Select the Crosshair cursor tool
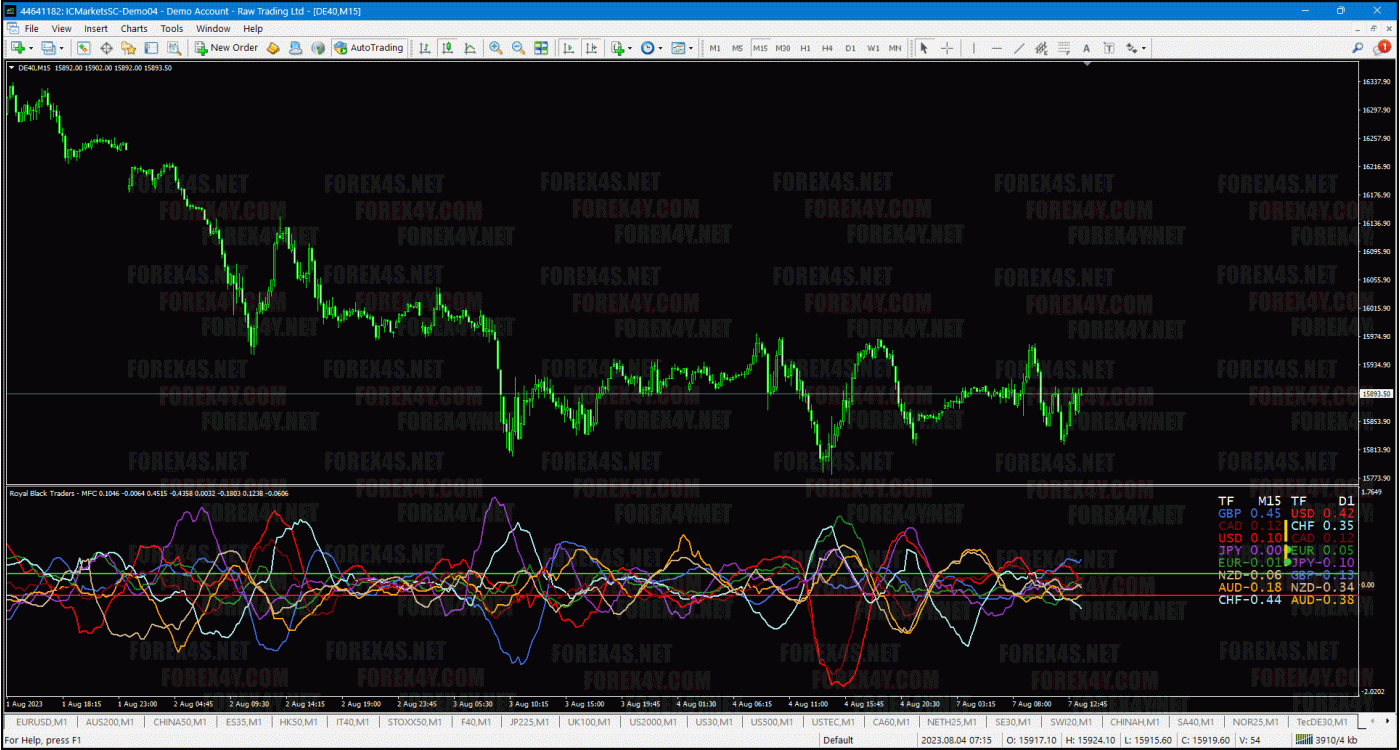The width and height of the screenshot is (1400, 750). [x=946, y=48]
